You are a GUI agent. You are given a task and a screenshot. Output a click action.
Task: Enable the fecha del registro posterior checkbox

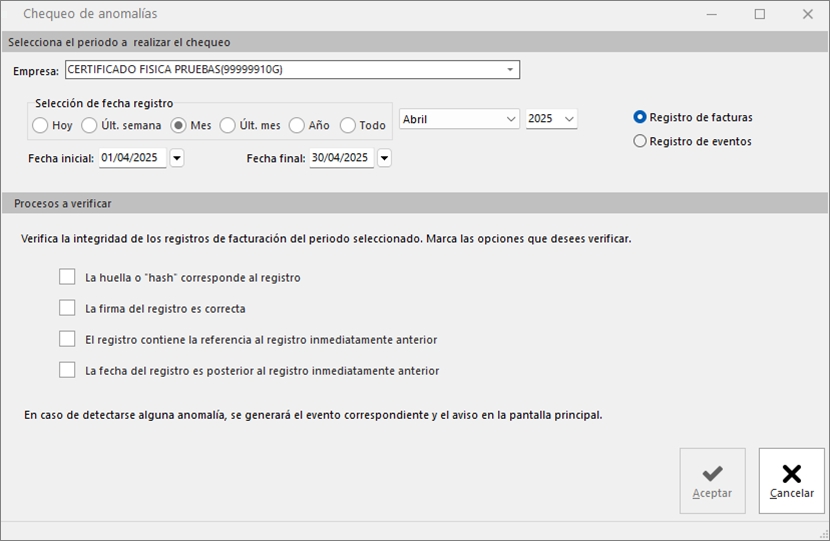pyautogui.click(x=67, y=370)
